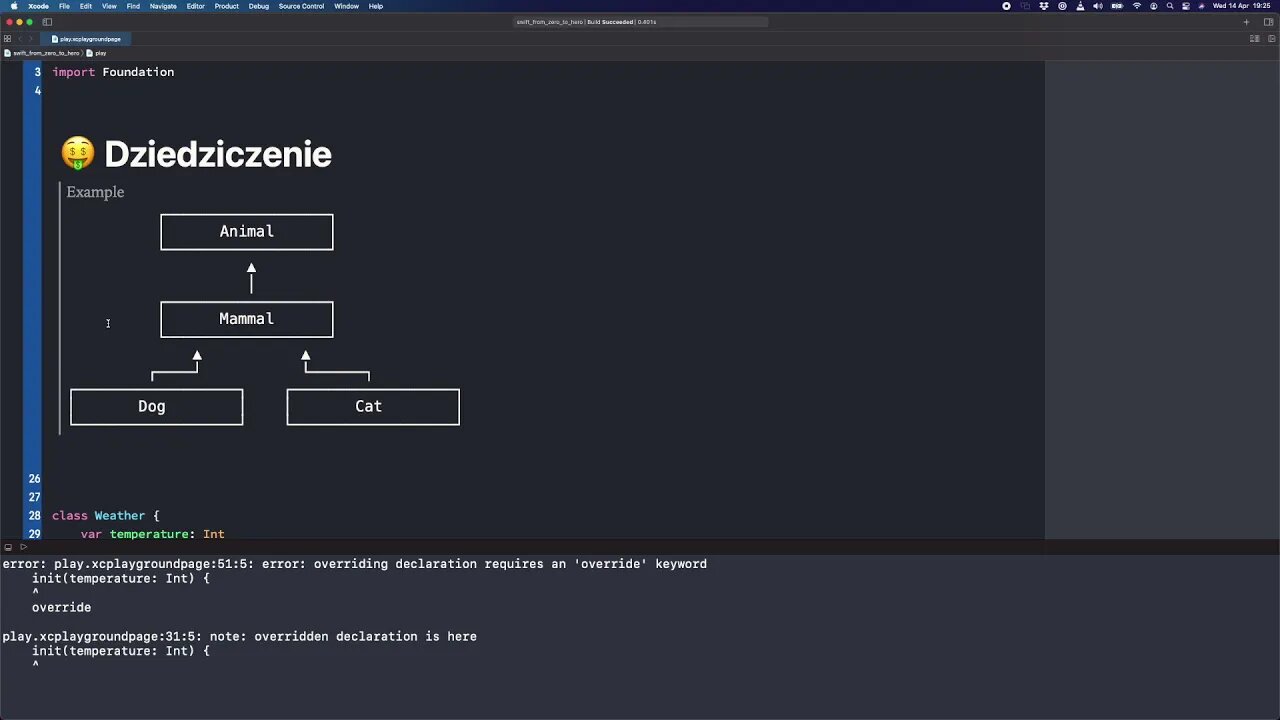The width and height of the screenshot is (1280, 720).
Task: Run the playground with the play button
Action: pos(23,547)
